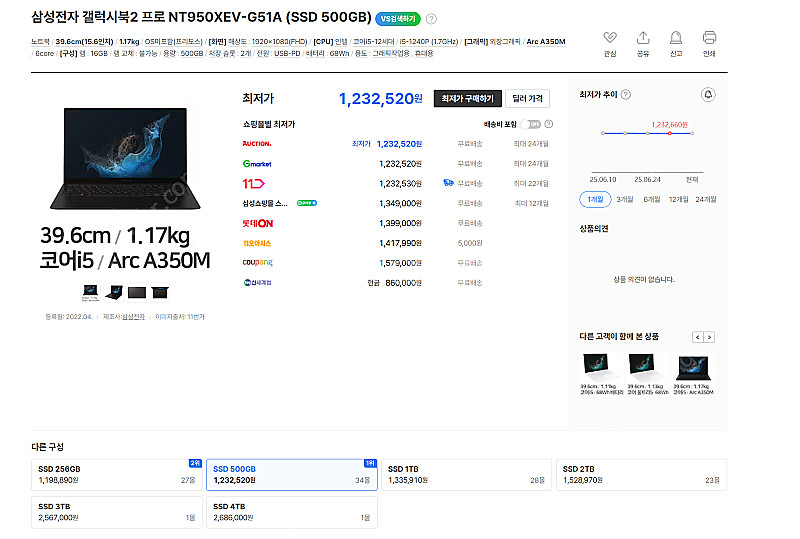This screenshot has height=539, width=800.
Task: Open the orange store logo priced 1,417,990
Action: click(257, 243)
